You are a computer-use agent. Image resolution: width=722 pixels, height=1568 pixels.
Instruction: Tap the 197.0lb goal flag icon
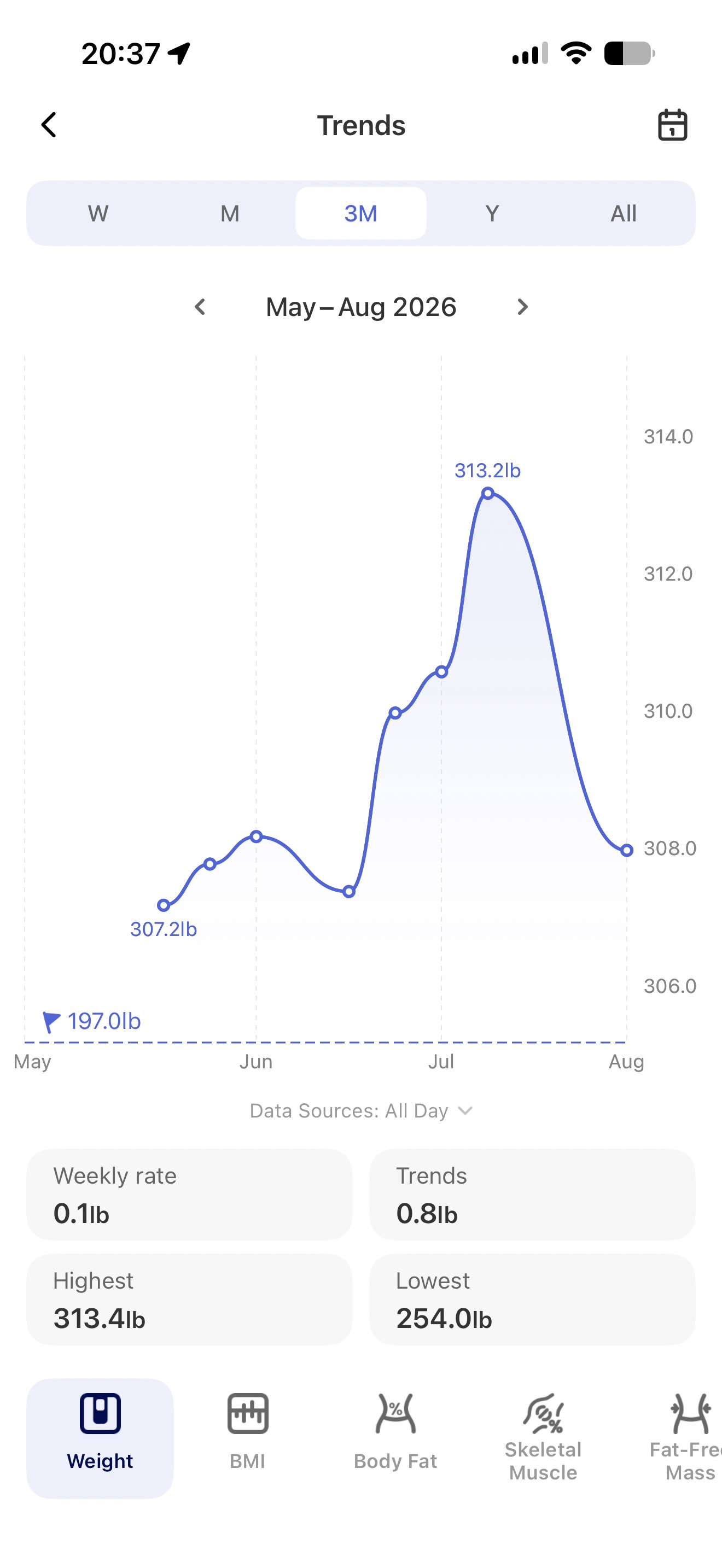coord(51,1022)
